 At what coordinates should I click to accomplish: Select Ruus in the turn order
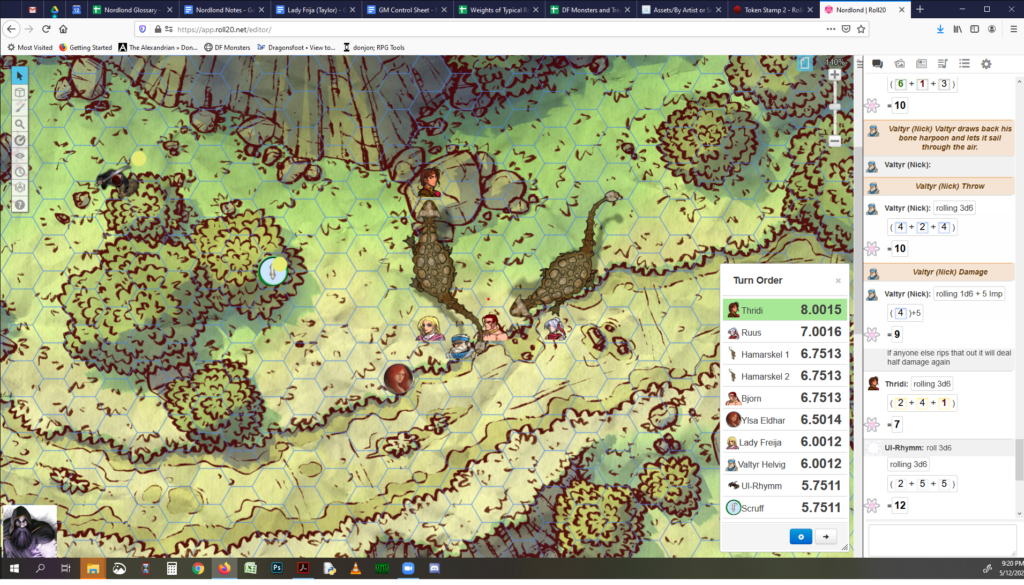pos(785,332)
